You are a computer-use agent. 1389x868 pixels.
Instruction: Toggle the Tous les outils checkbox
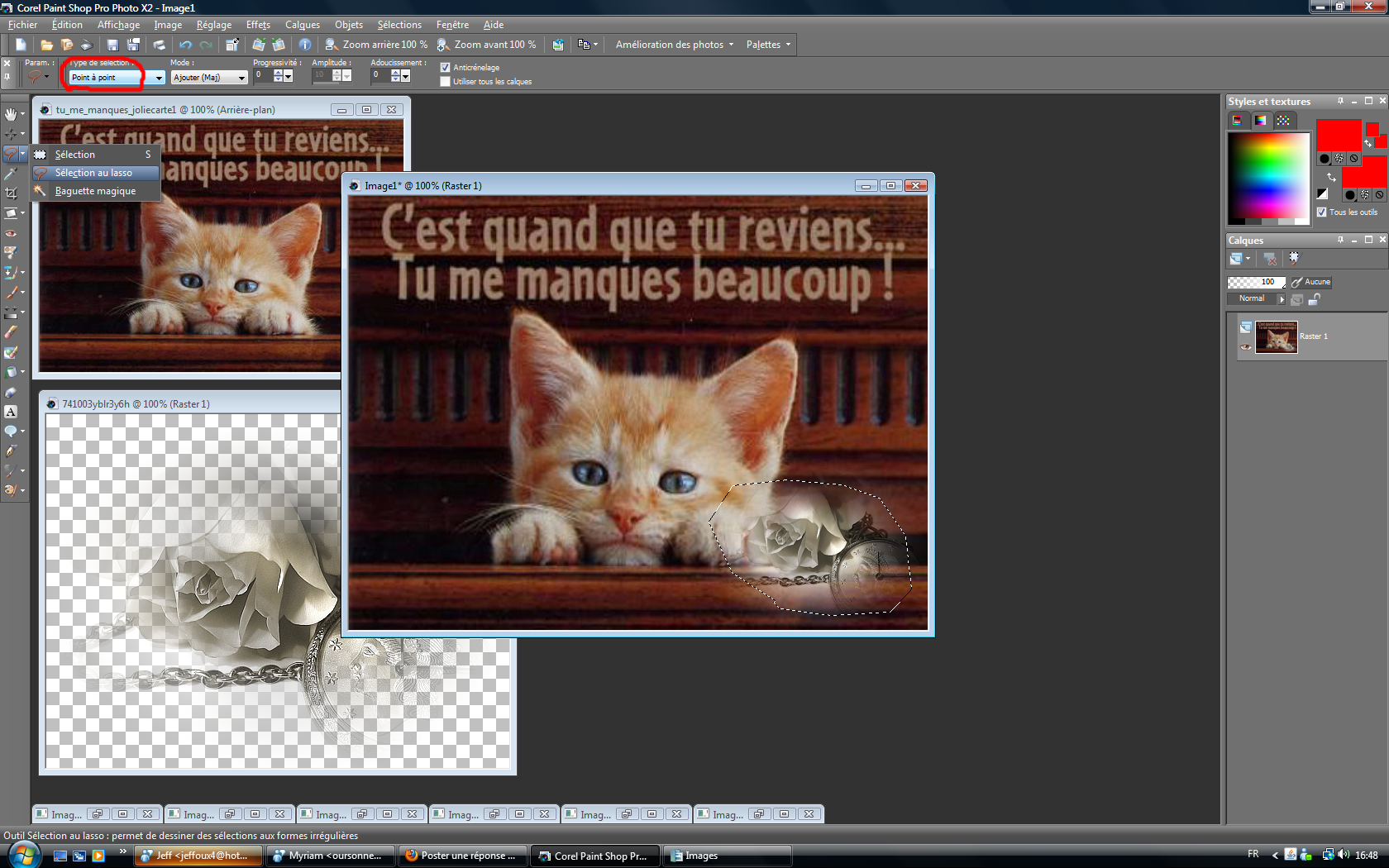click(1321, 212)
